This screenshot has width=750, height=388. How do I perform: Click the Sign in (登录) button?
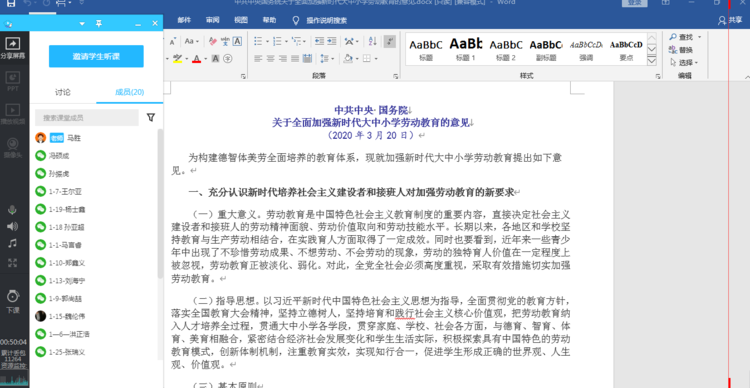click(x=634, y=3)
